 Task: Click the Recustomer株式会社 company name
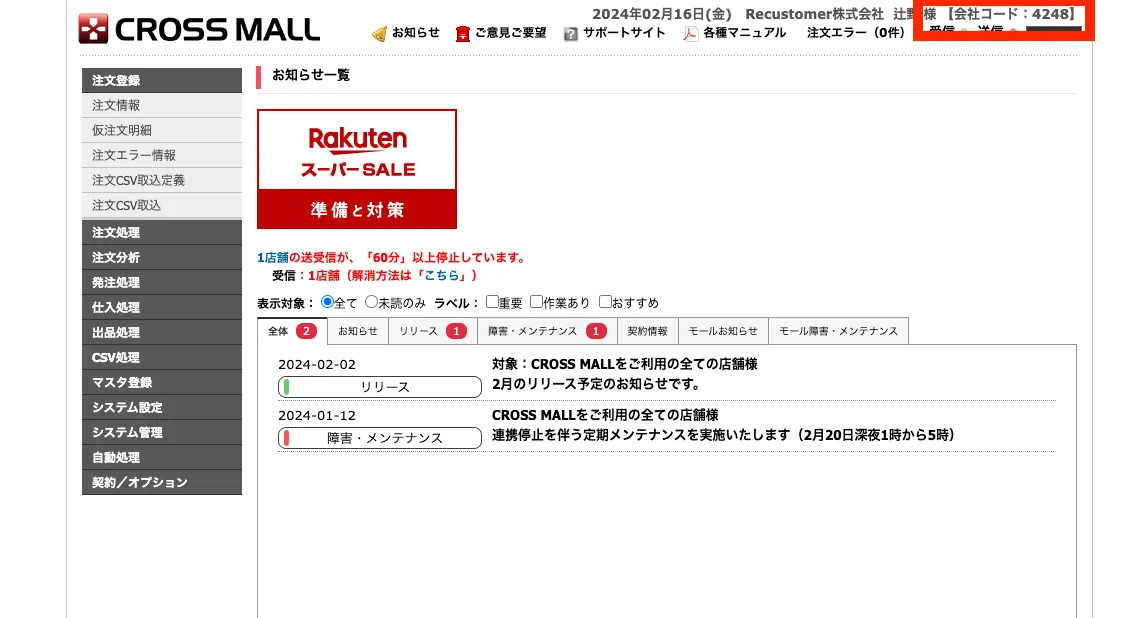(814, 14)
